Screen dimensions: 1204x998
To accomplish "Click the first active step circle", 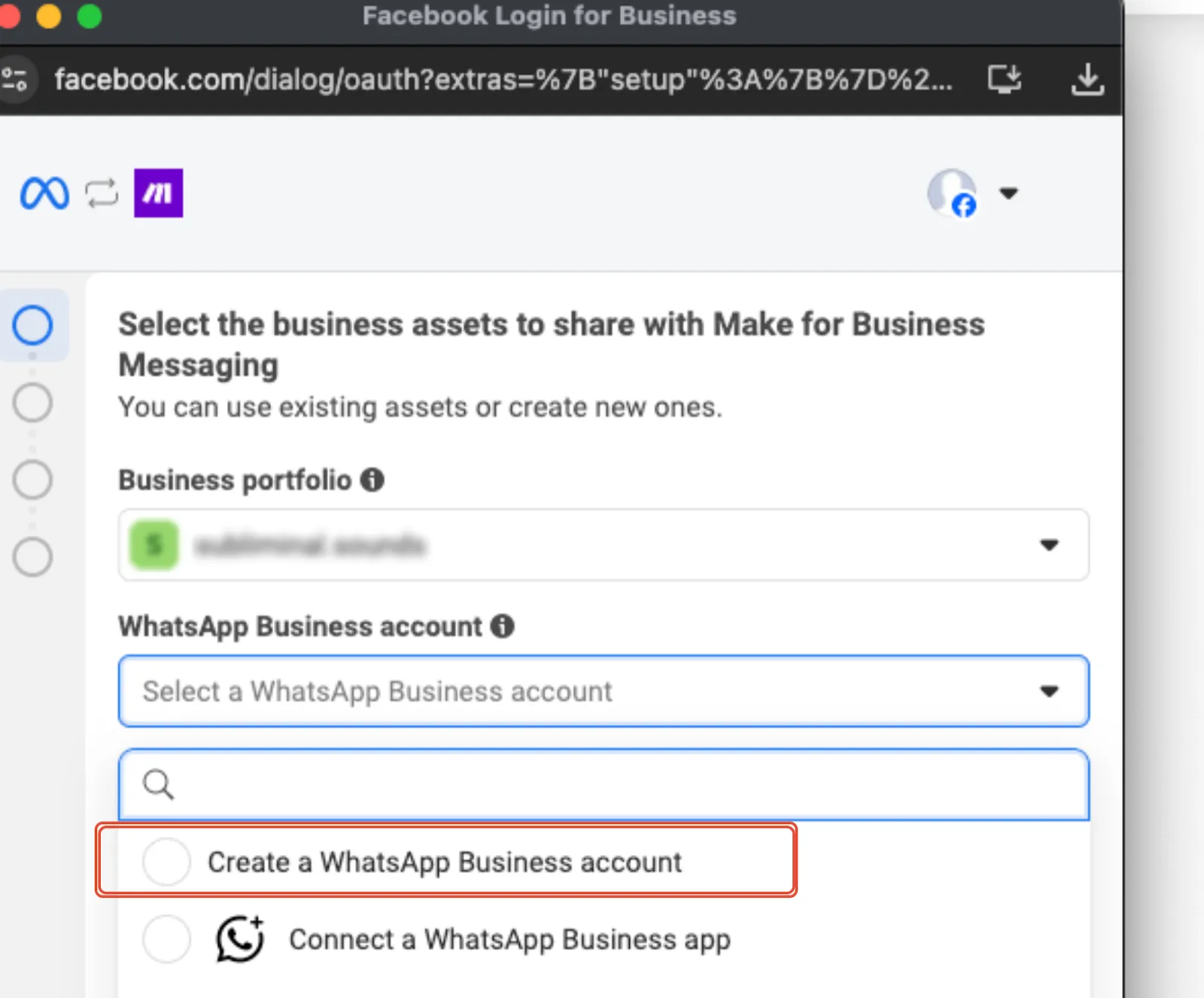I will [x=32, y=325].
